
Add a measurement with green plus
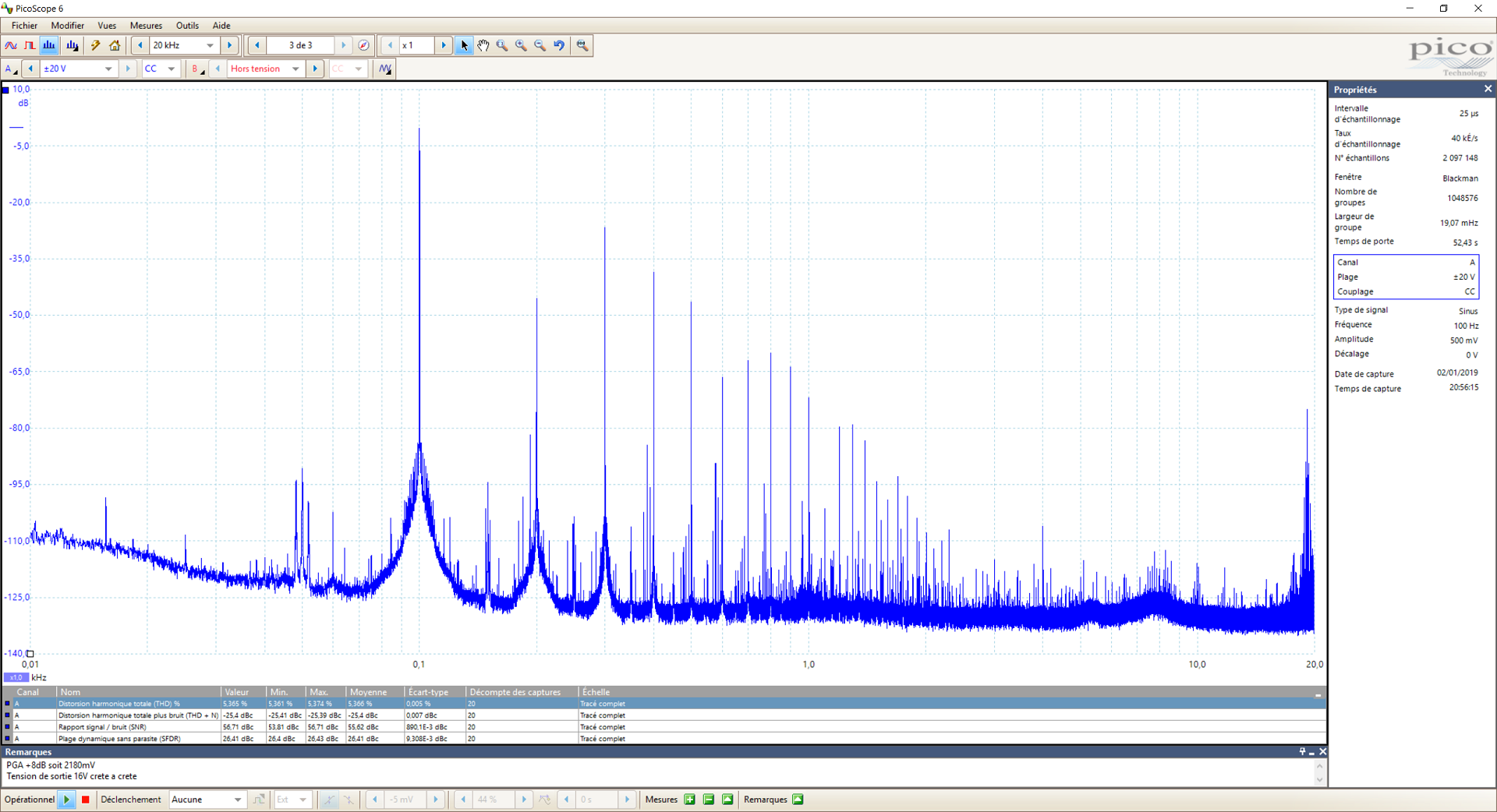pos(690,800)
